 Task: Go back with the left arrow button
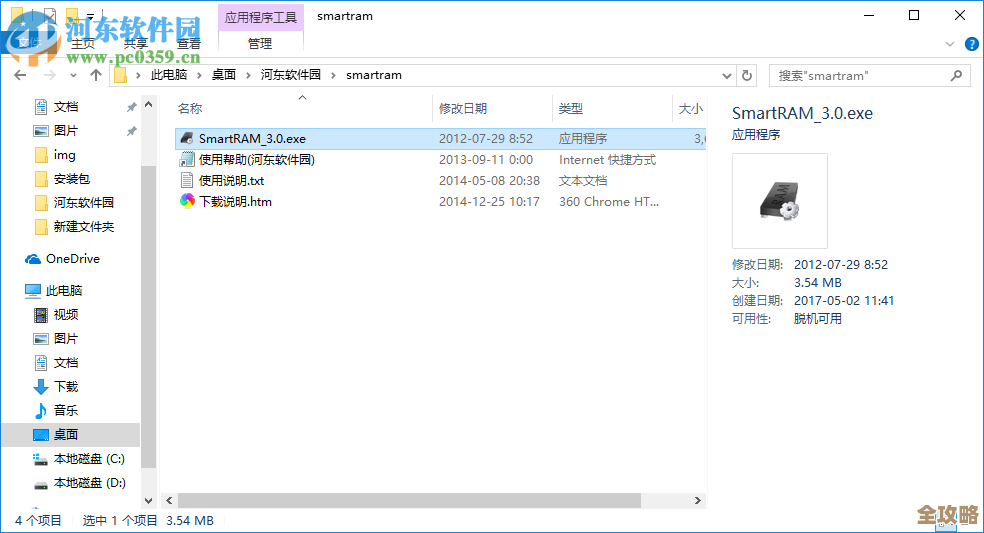click(20, 75)
